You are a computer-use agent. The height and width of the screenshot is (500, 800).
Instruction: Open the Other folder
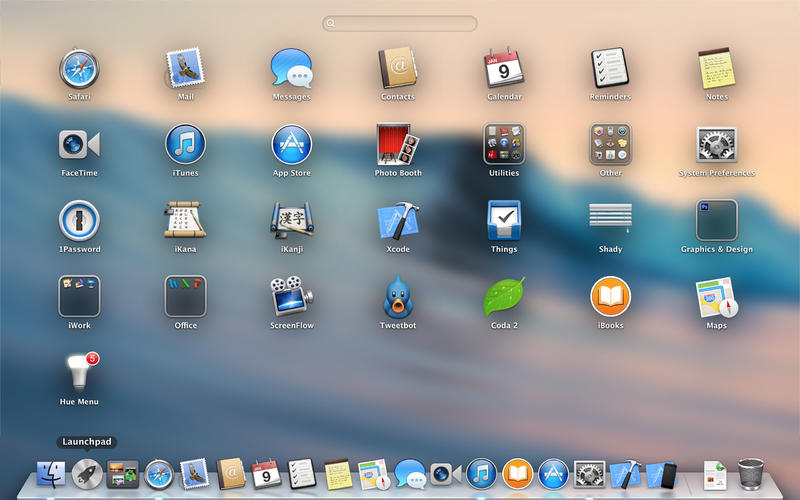[610, 144]
